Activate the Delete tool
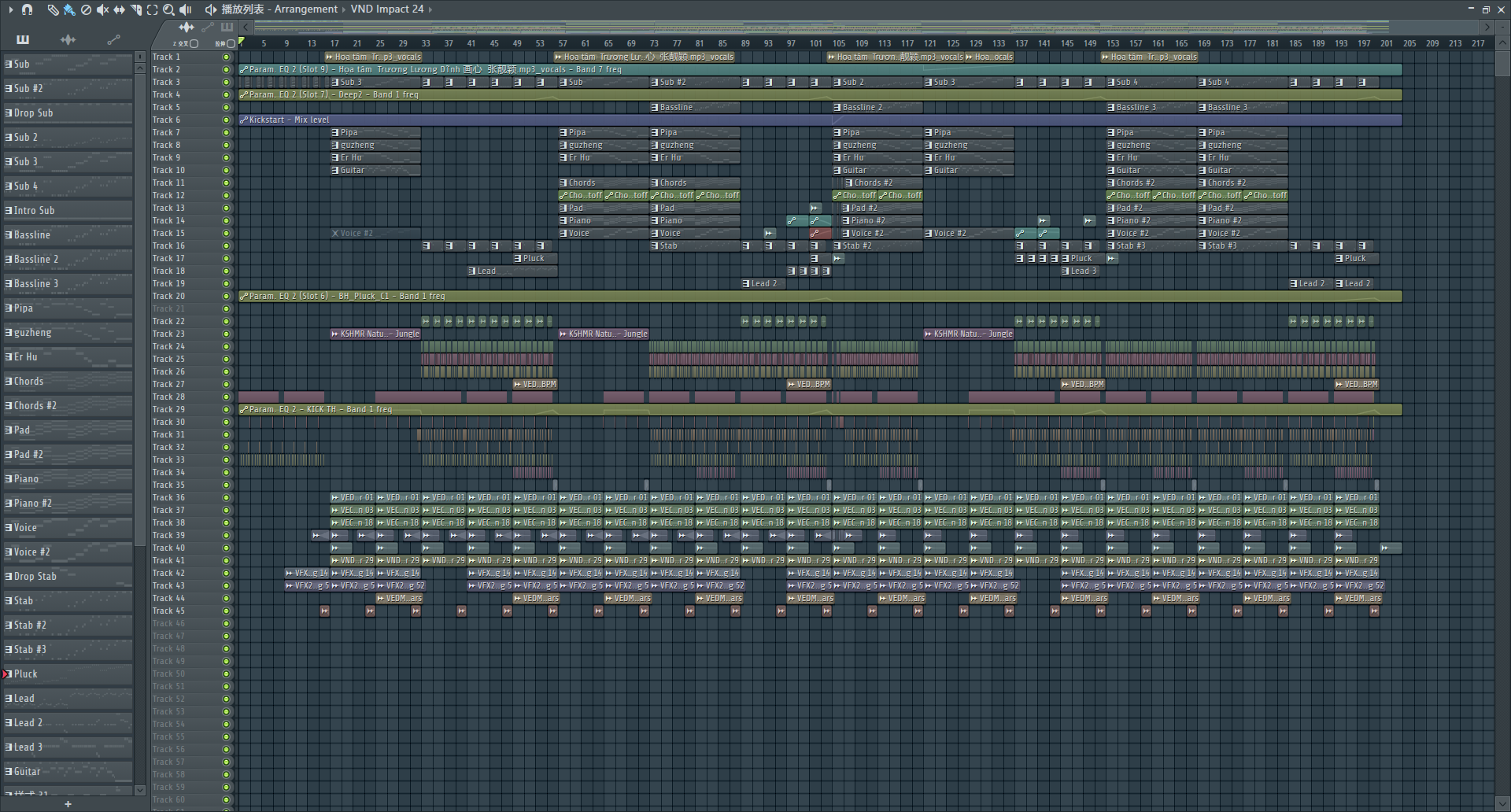This screenshot has height=812, width=1511. [x=86, y=9]
